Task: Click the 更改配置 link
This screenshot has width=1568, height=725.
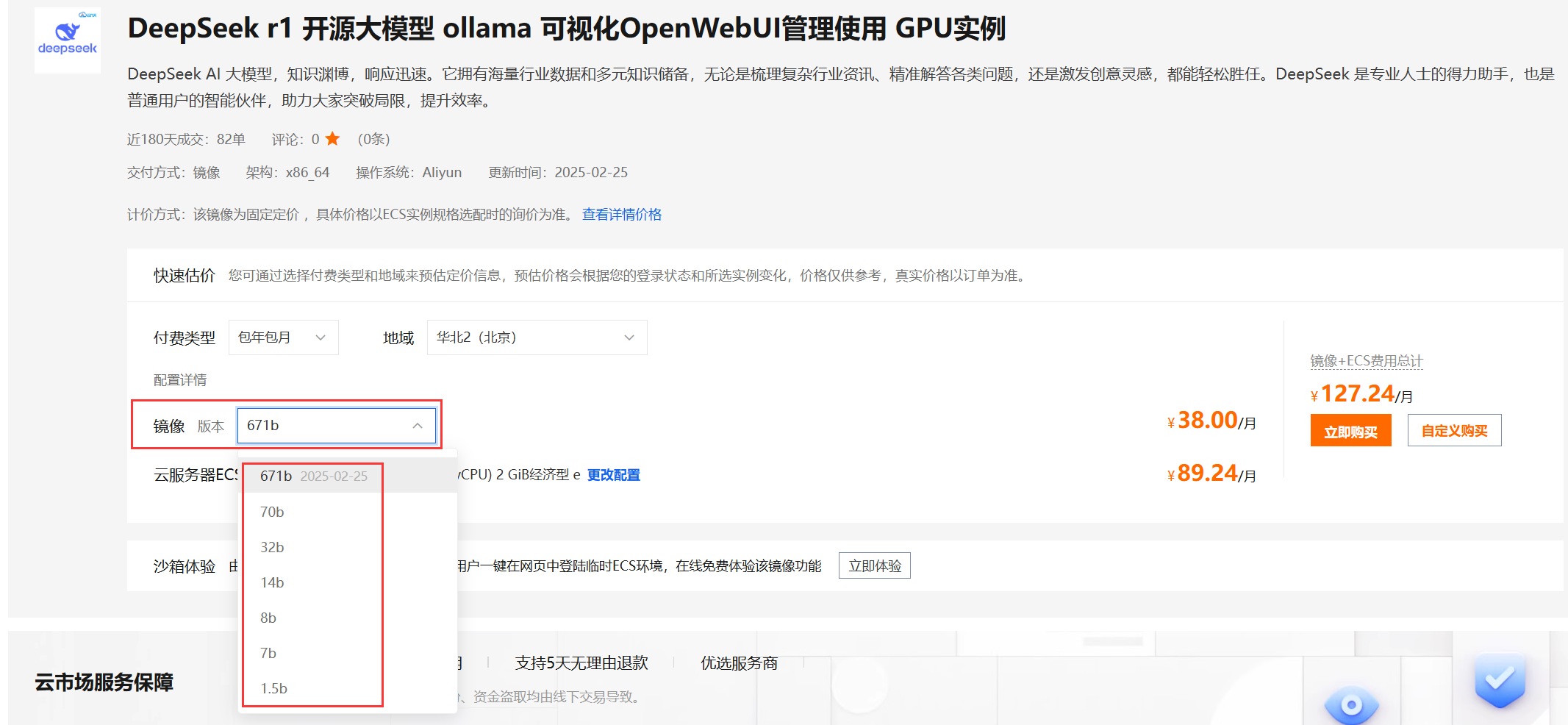Action: pos(614,475)
